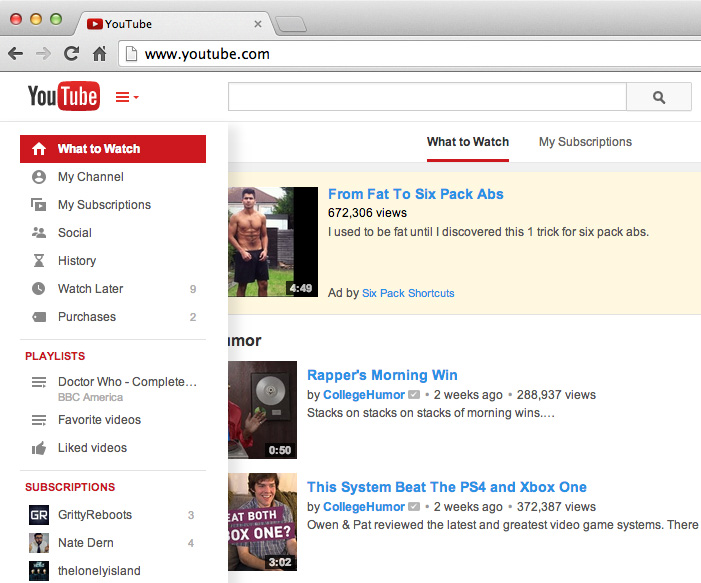Image resolution: width=701 pixels, height=583 pixels.
Task: Open CollegeHumor under PS4 and Xbox video
Action: (364, 507)
